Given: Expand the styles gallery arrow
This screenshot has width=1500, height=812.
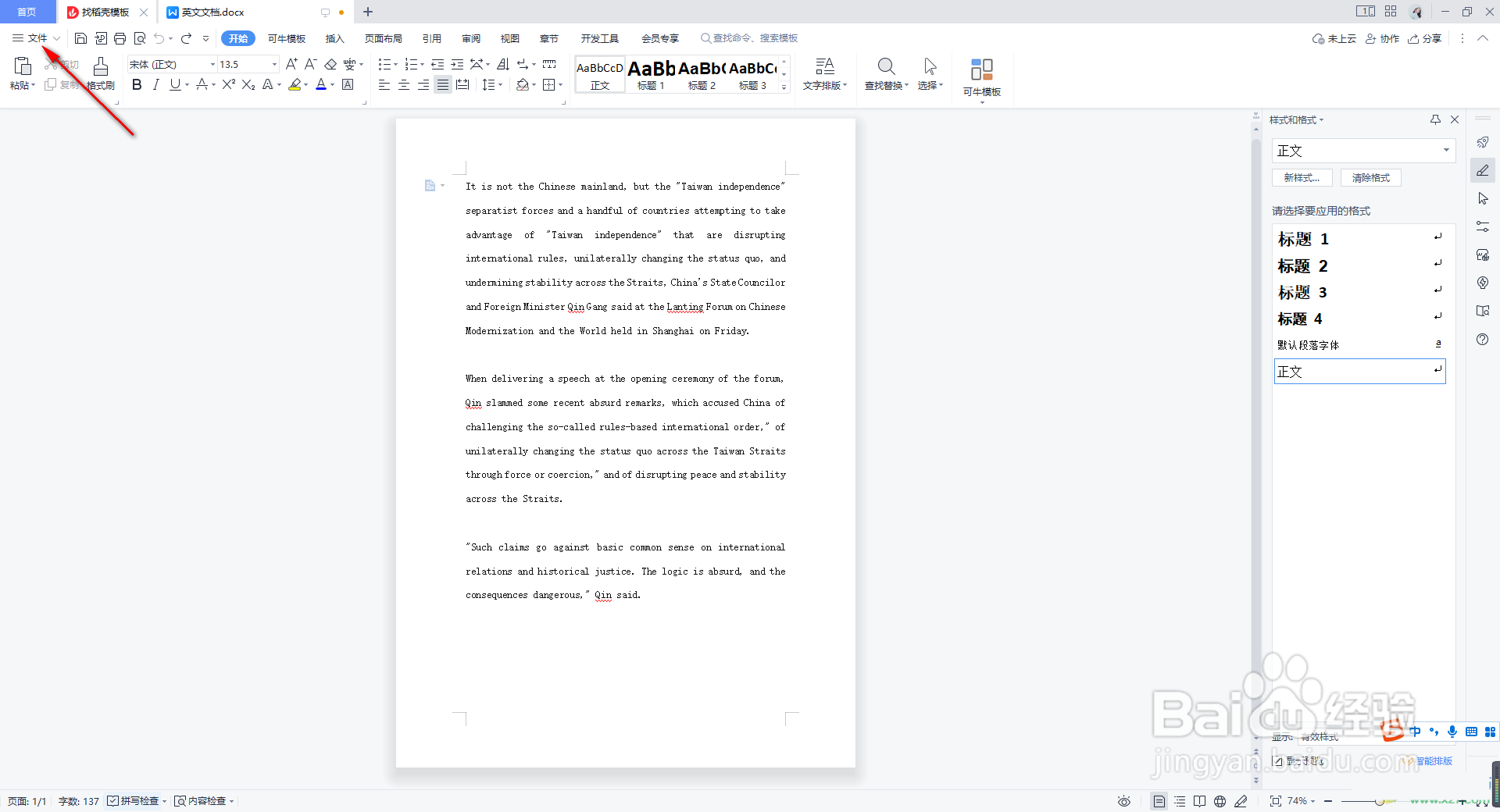Looking at the screenshot, I should [784, 87].
